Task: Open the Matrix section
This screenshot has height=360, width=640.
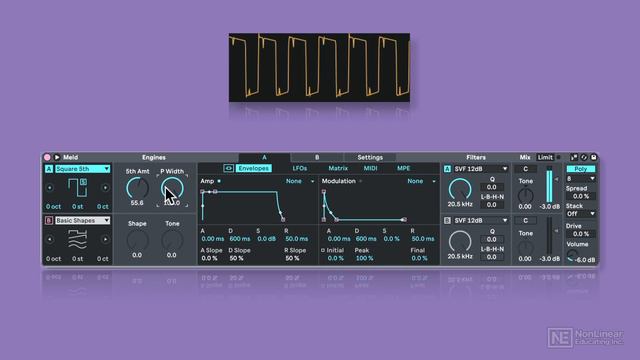Action: tap(338, 168)
